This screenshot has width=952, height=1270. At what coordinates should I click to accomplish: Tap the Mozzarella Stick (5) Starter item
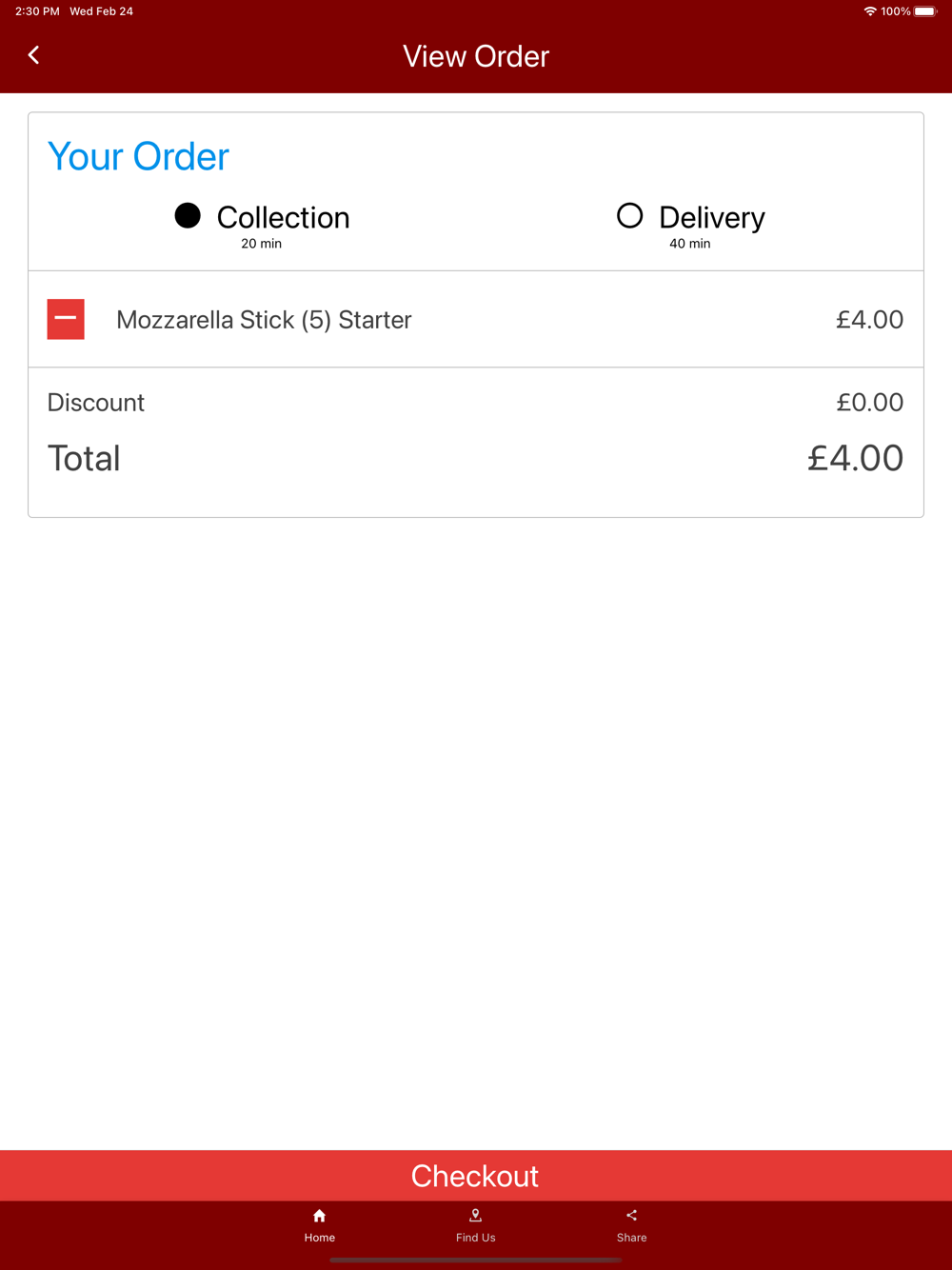(x=264, y=320)
